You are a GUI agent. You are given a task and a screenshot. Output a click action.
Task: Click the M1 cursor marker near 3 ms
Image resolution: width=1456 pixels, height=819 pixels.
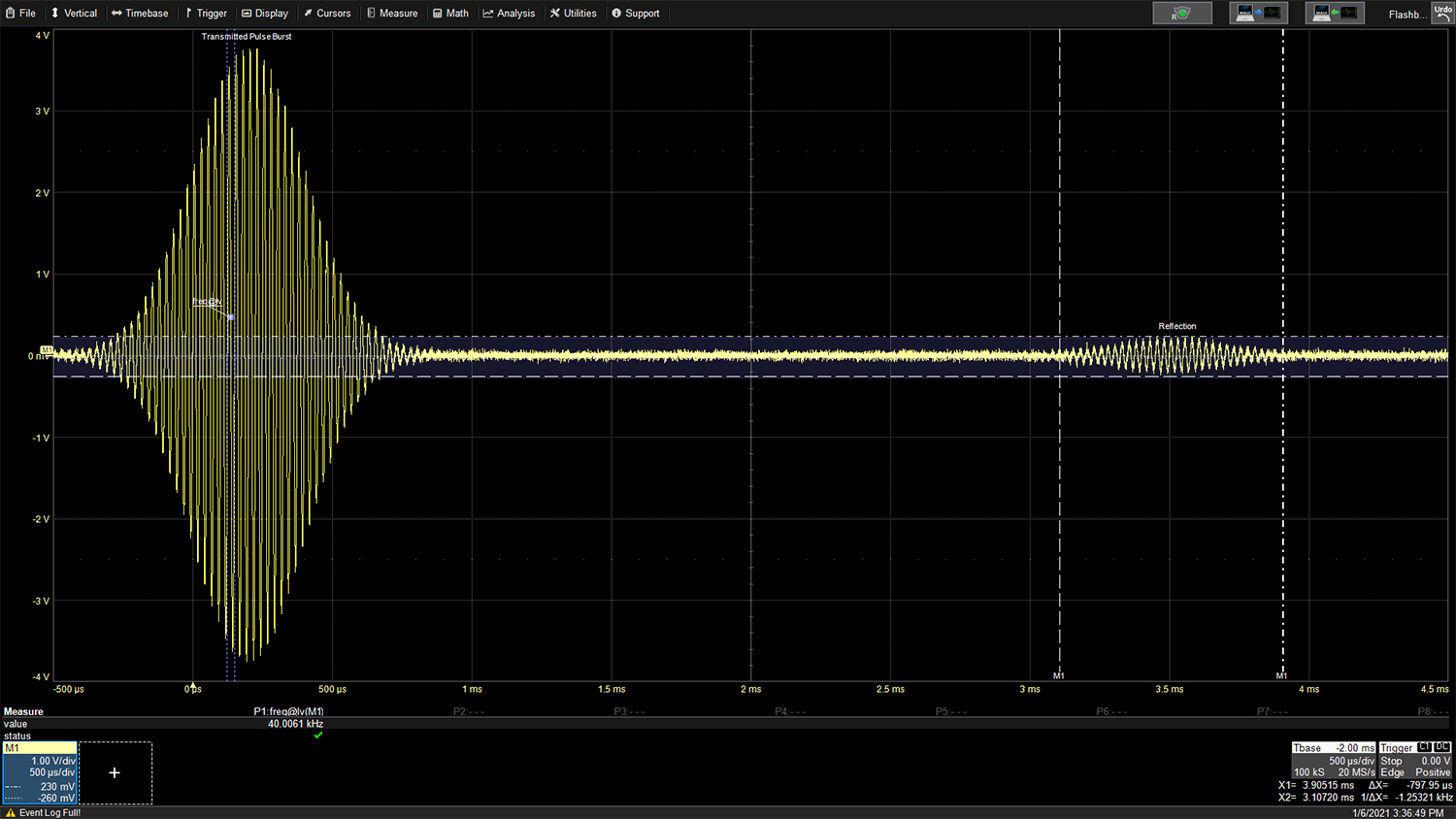click(1059, 675)
